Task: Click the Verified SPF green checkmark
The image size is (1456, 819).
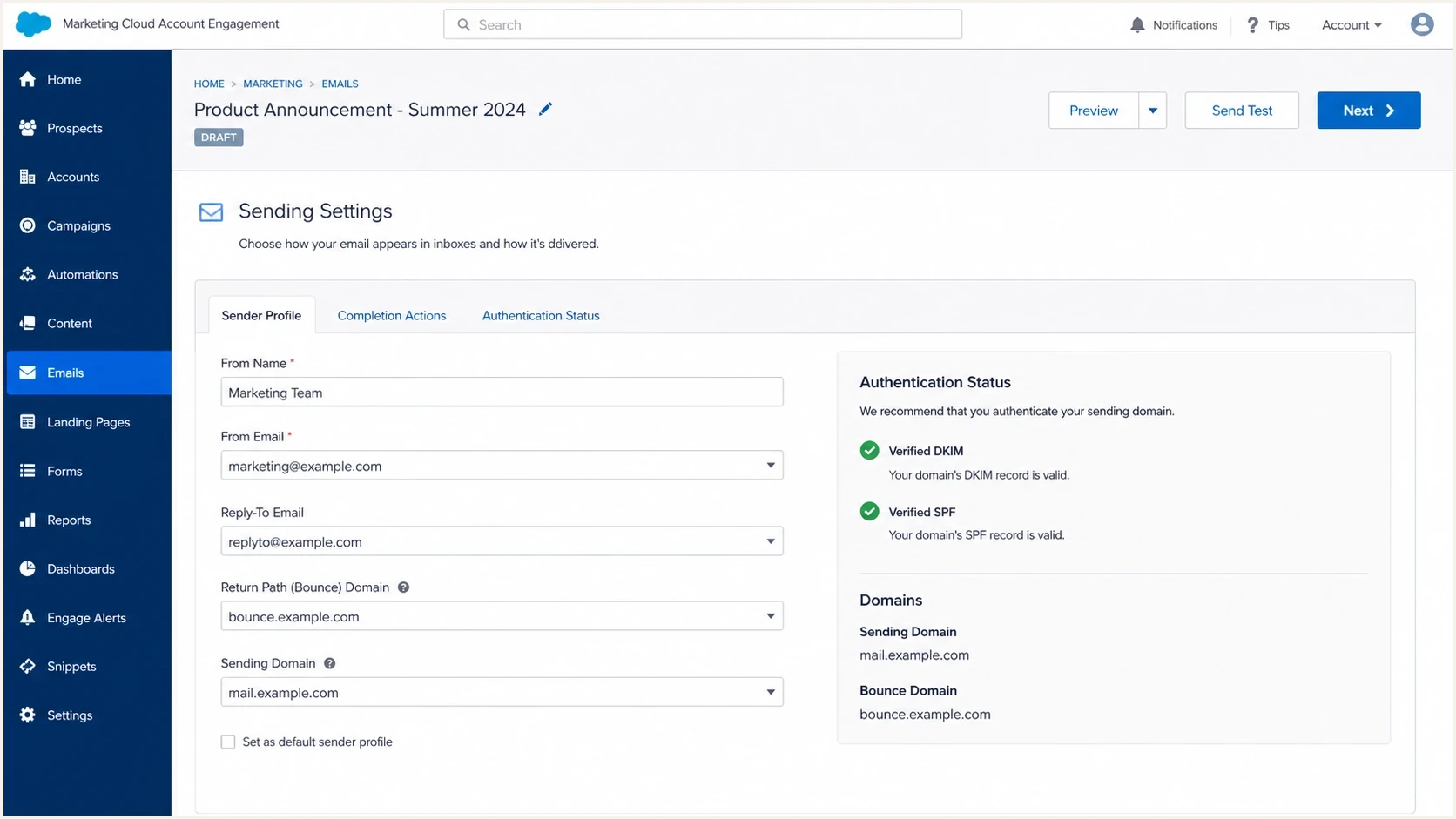Action: [x=869, y=511]
